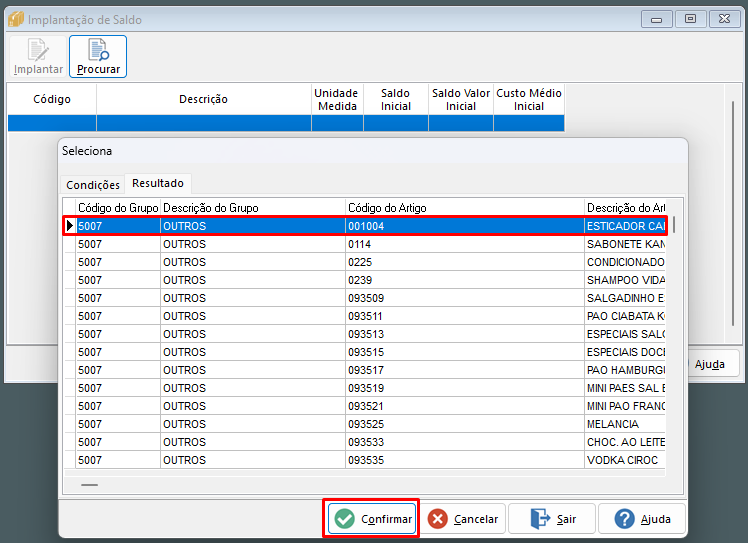Click the MINI PAO FRANC description cell
The image size is (748, 543).
coord(625,406)
